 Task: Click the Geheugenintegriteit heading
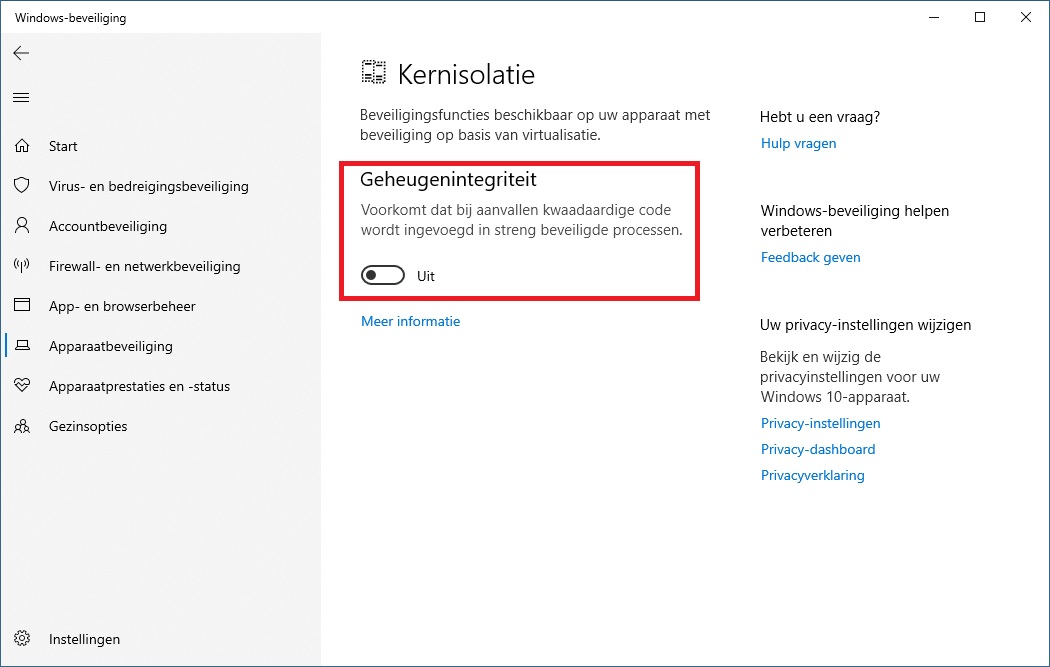tap(448, 179)
